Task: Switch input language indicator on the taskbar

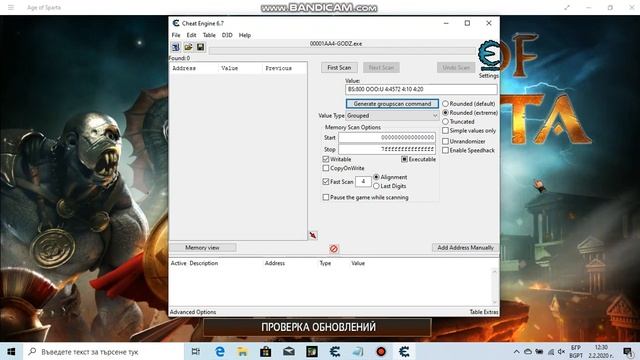Action: (576, 351)
